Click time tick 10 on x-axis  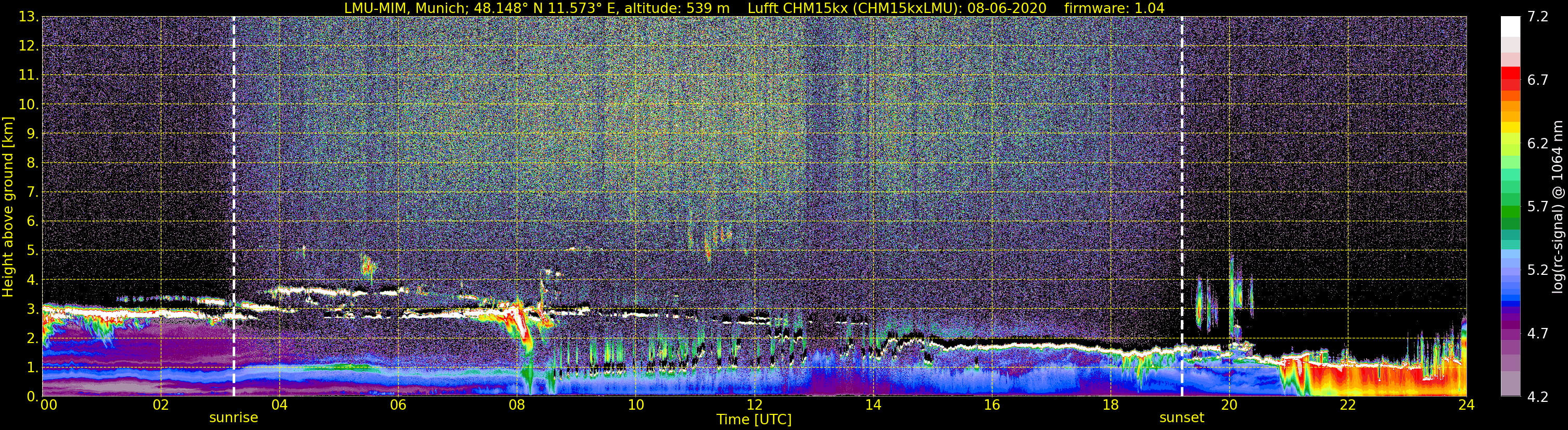click(635, 405)
